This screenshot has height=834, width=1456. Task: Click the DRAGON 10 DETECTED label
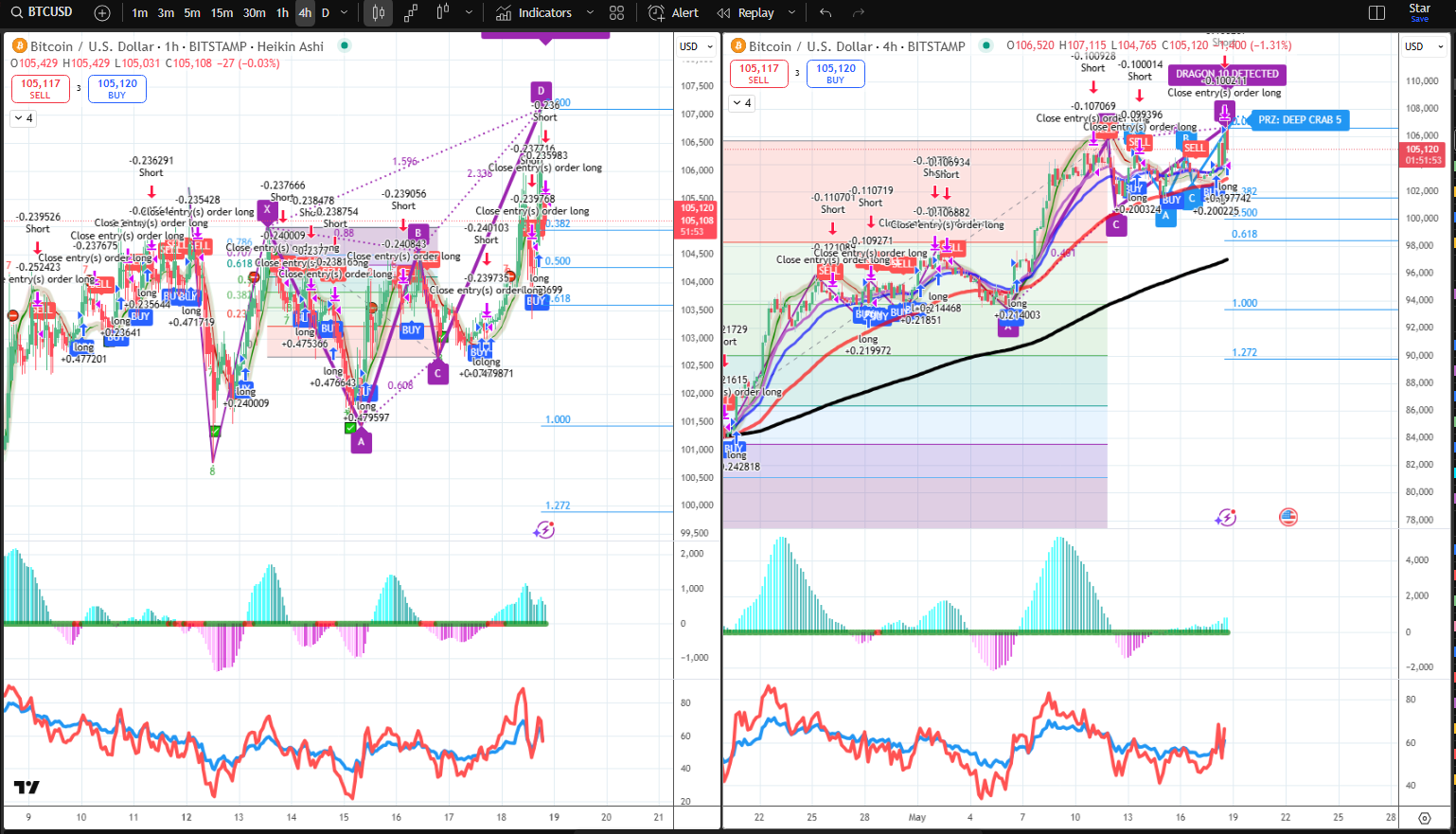click(x=1227, y=74)
